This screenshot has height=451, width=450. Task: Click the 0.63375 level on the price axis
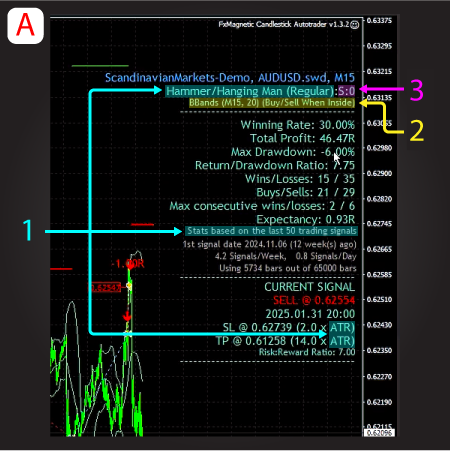pyautogui.click(x=379, y=20)
